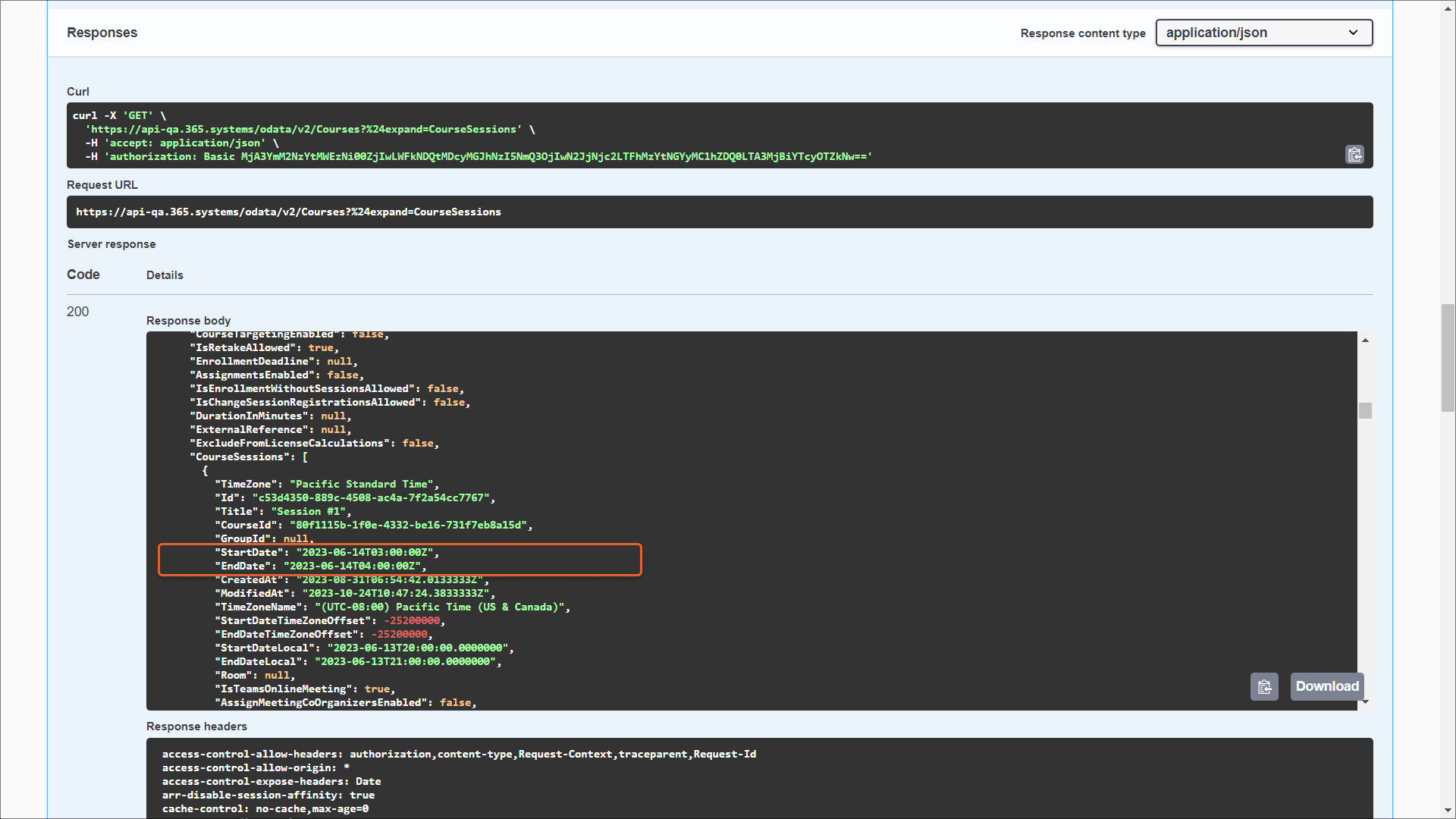Viewport: 1456px width, 819px height.
Task: Download the response body
Action: pyautogui.click(x=1326, y=687)
